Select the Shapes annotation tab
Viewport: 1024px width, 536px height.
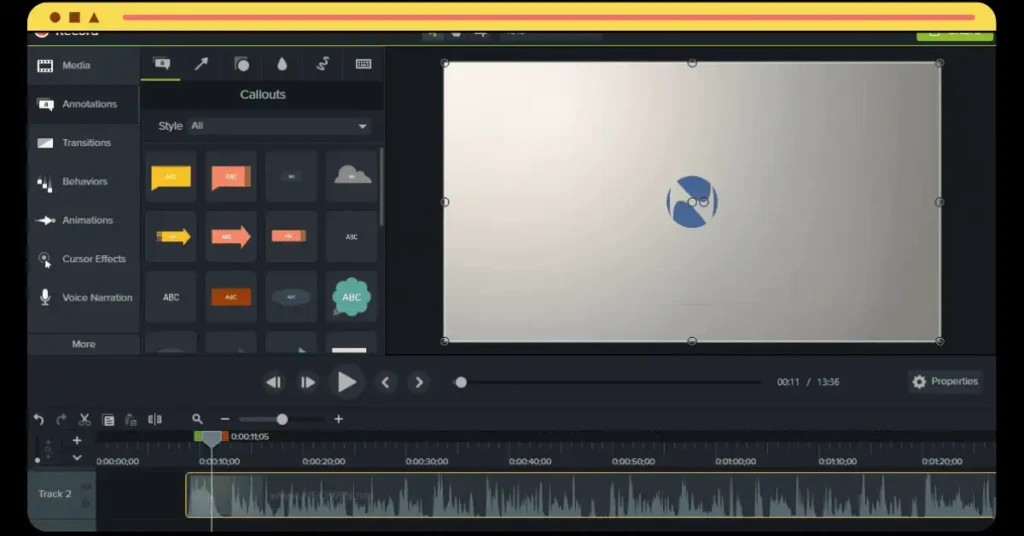[x=242, y=63]
